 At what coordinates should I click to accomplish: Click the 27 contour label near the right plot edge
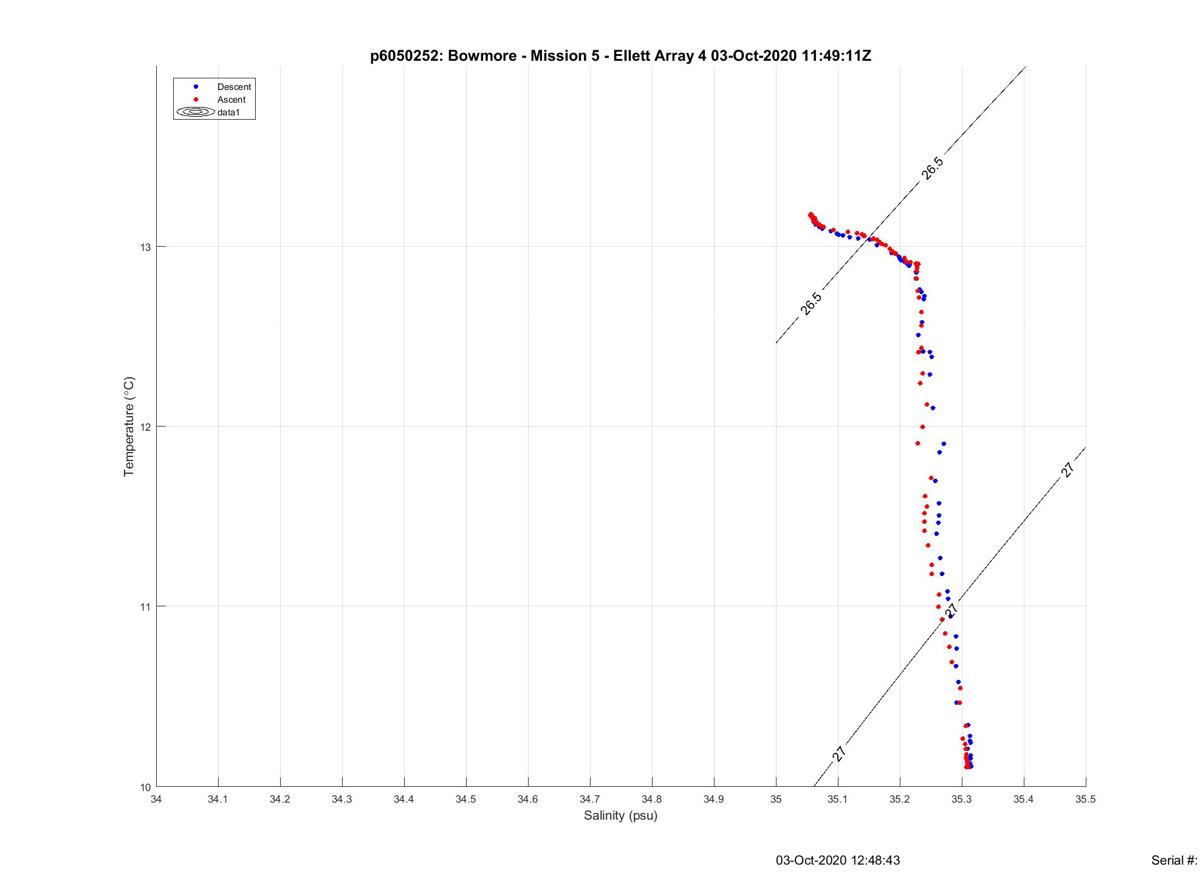click(x=1068, y=470)
